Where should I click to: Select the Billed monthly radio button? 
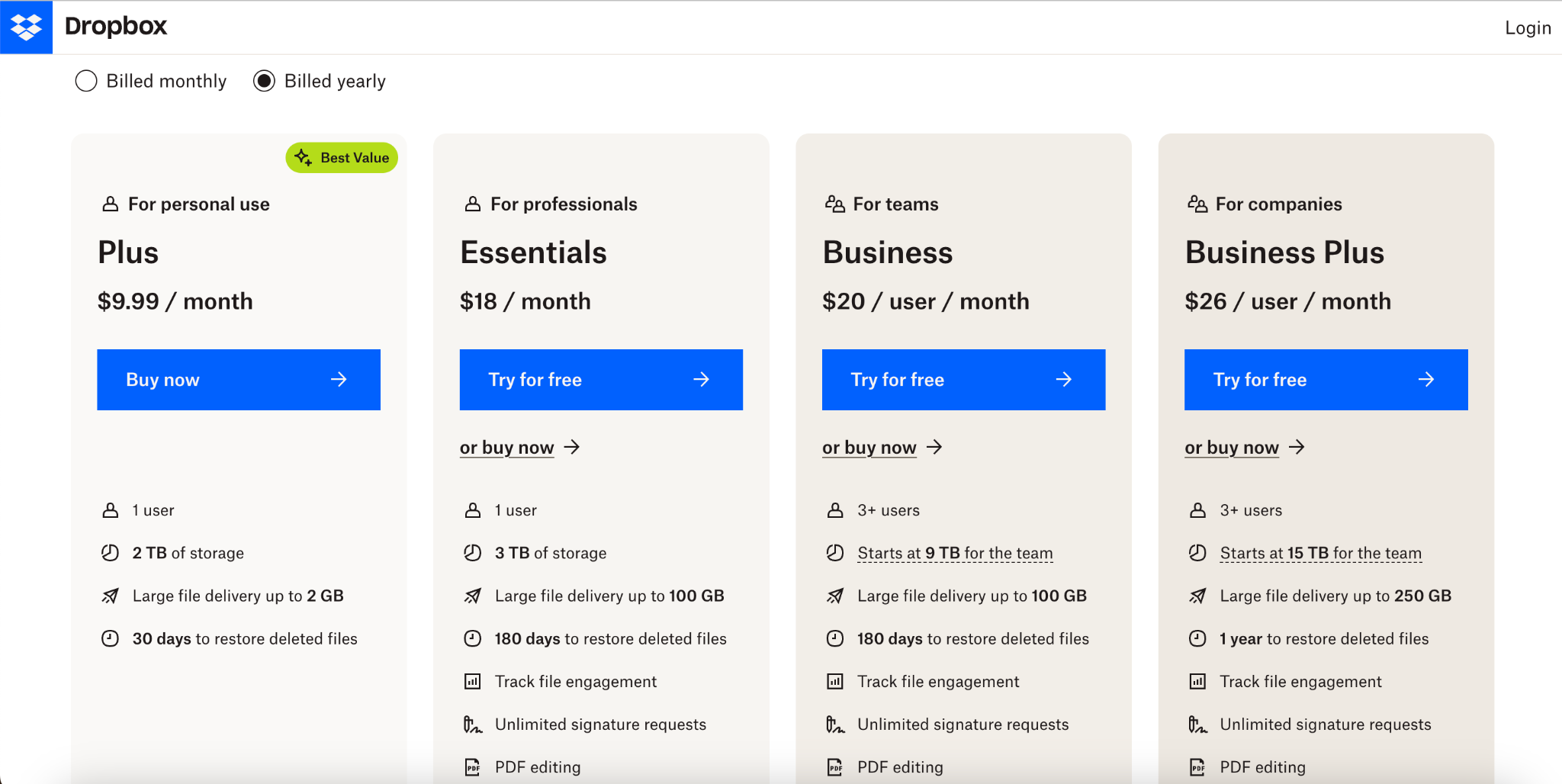[86, 80]
